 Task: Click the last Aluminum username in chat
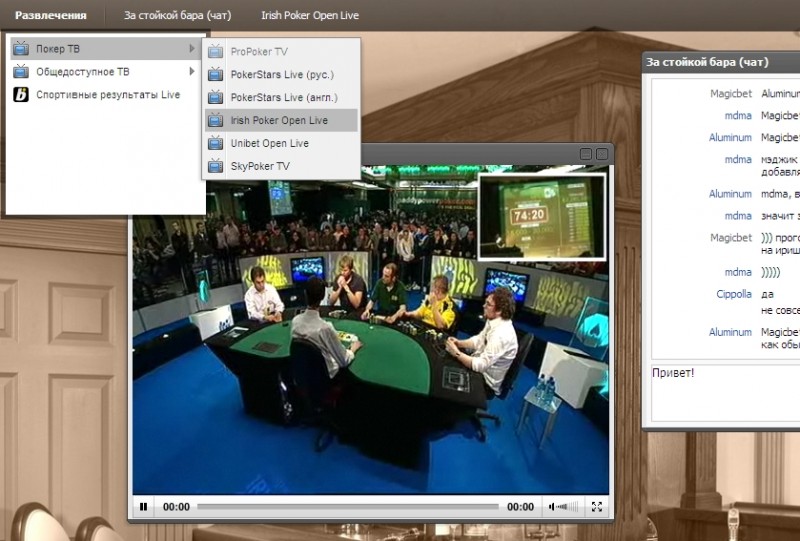pos(730,332)
